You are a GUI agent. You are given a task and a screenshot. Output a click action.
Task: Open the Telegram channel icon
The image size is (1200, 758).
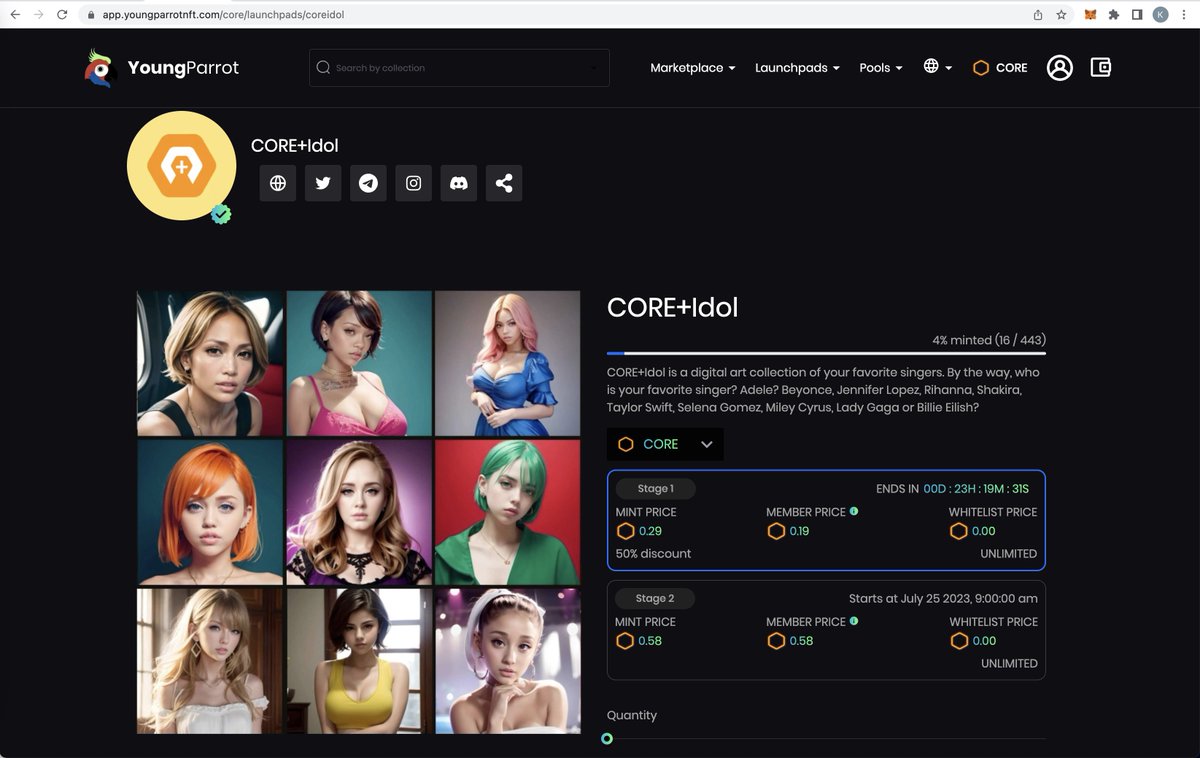[x=368, y=183]
